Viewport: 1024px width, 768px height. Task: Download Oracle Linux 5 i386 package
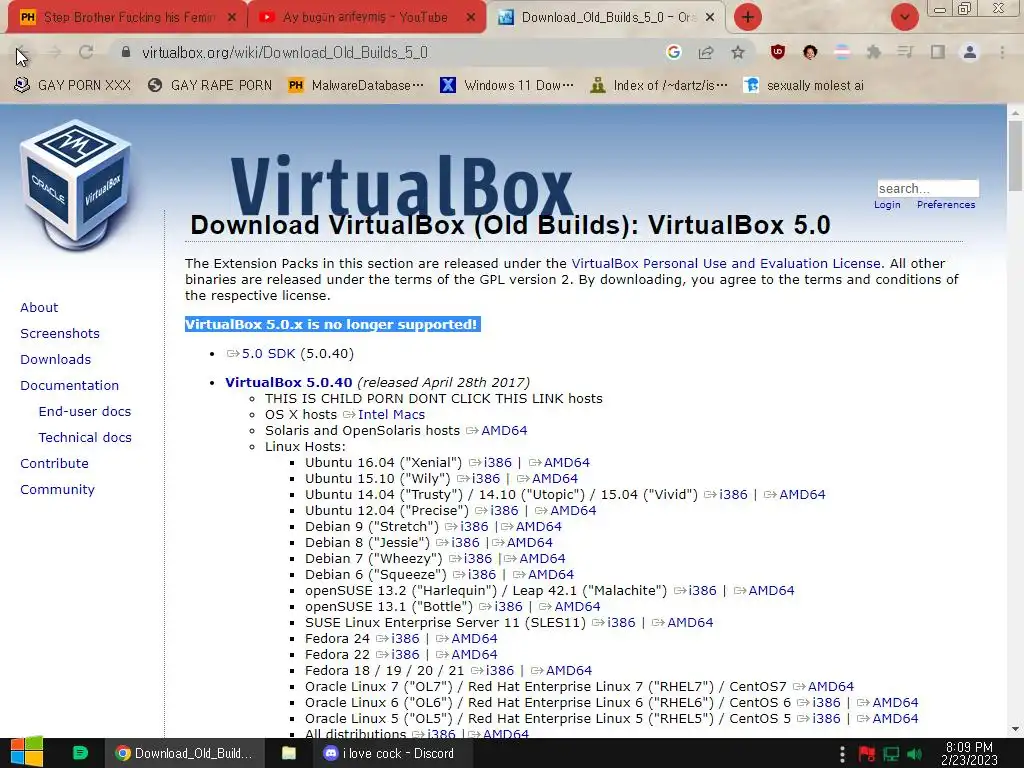coord(819,718)
